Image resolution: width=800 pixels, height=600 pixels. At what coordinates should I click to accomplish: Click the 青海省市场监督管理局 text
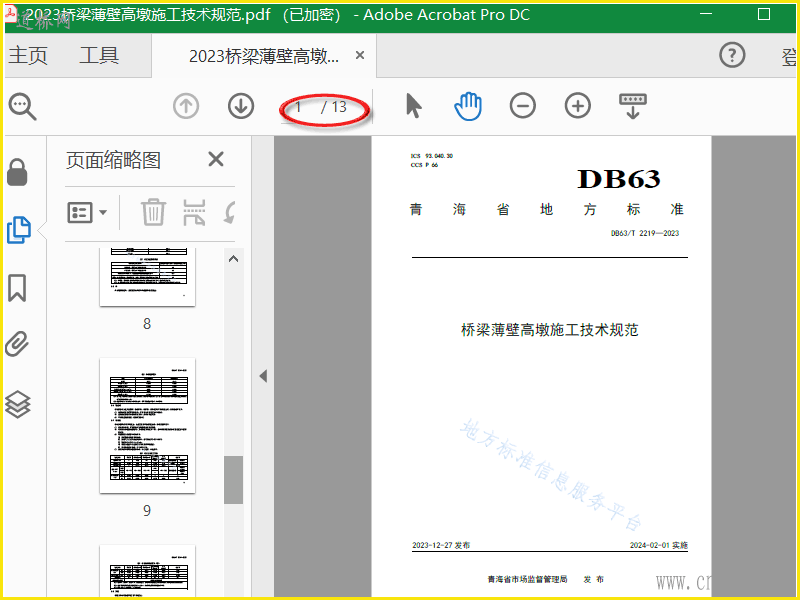click(x=527, y=579)
